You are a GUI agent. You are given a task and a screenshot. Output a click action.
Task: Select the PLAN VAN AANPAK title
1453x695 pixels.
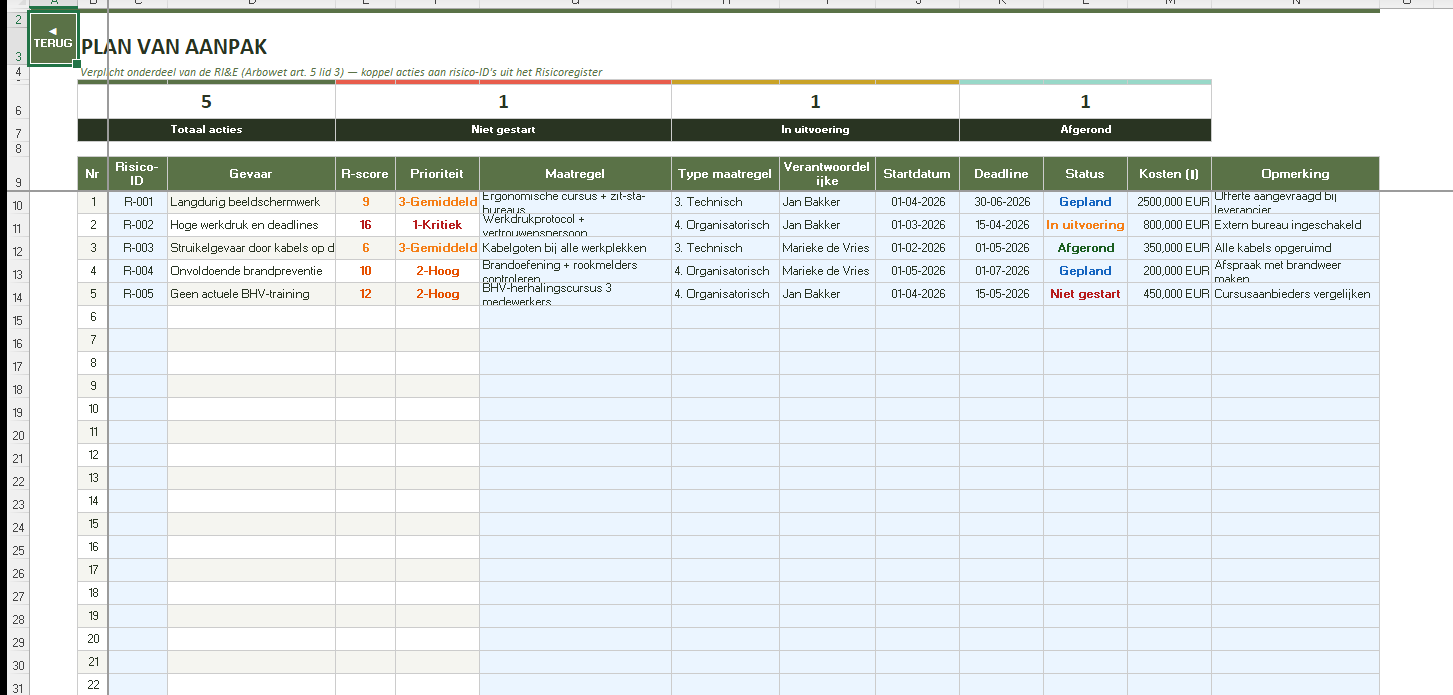pyautogui.click(x=175, y=47)
